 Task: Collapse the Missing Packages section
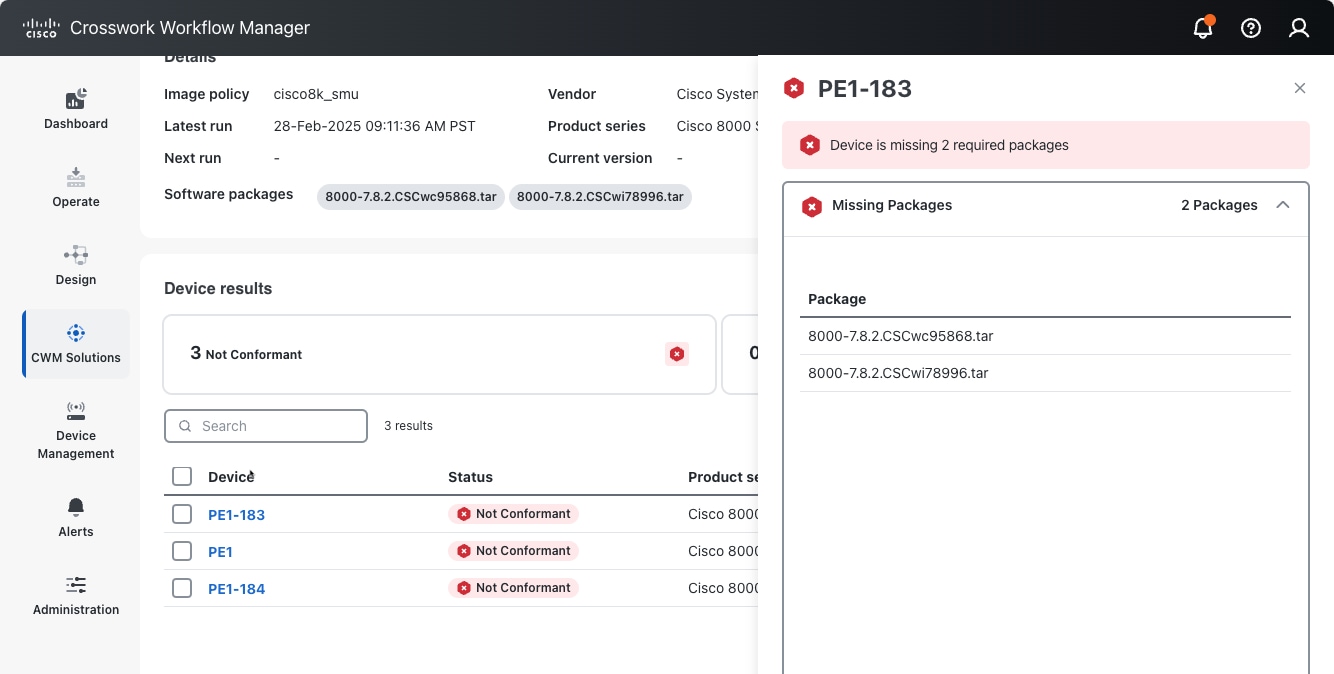(1283, 205)
